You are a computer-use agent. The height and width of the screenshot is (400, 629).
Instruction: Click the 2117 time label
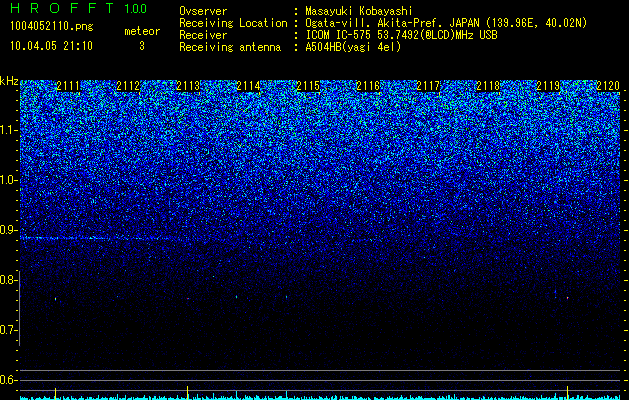[x=428, y=86]
